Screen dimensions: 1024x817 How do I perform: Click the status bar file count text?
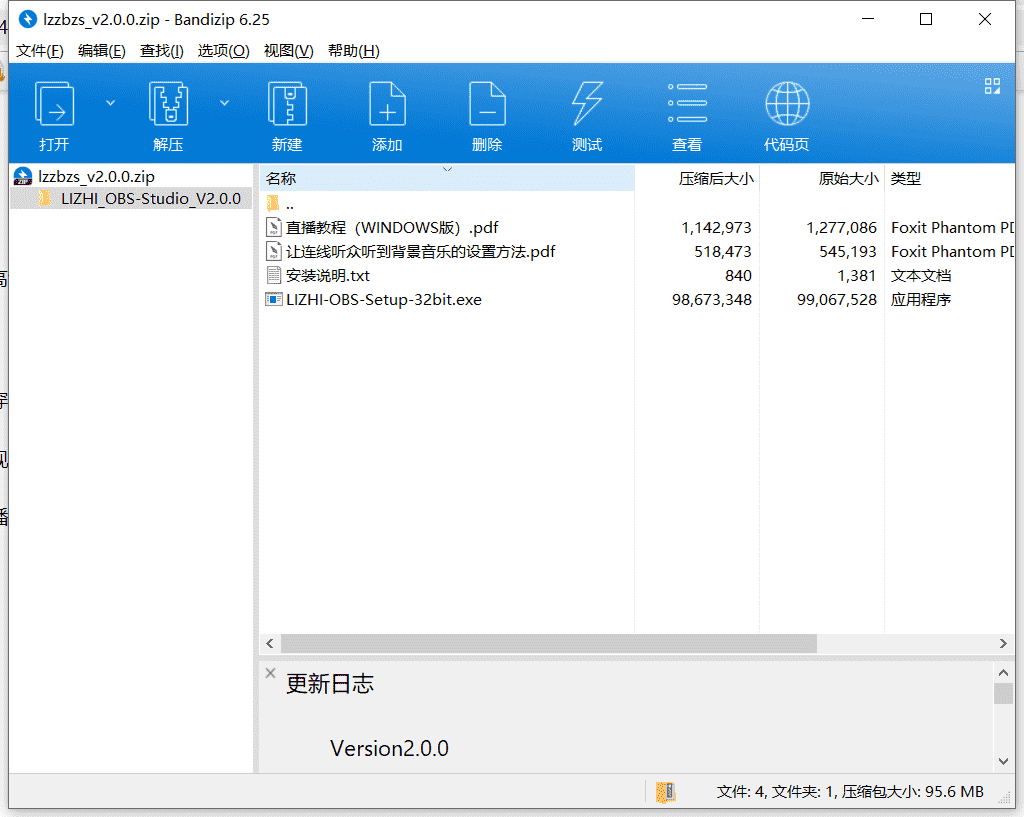(x=850, y=792)
